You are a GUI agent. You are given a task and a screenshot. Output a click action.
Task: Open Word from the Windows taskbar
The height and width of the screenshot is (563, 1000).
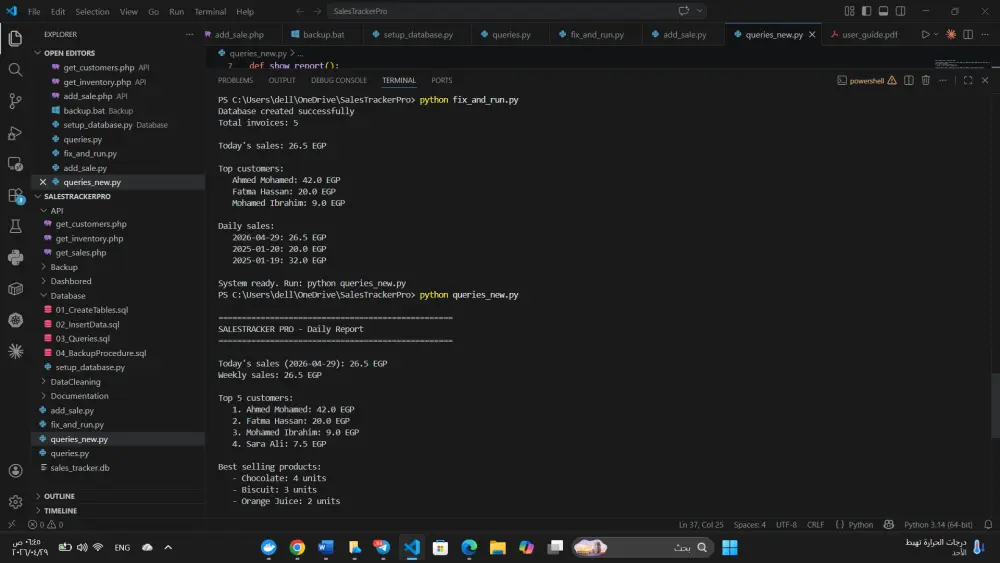click(326, 547)
